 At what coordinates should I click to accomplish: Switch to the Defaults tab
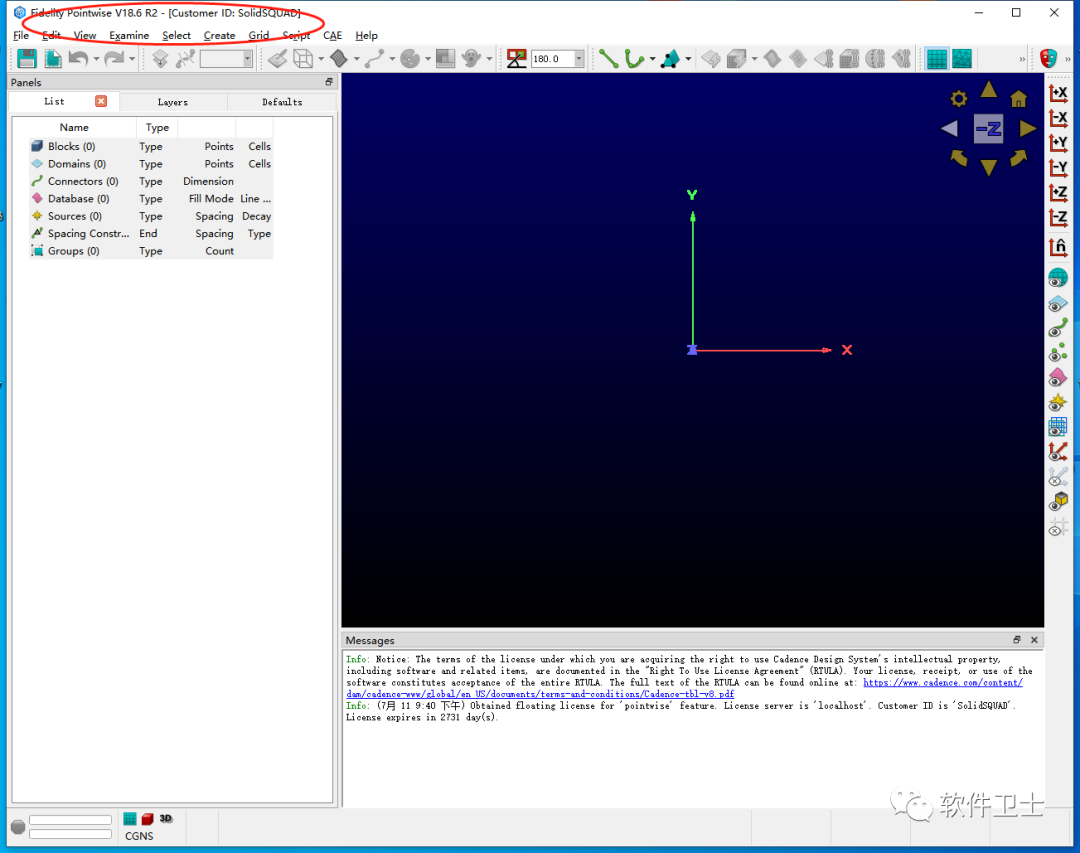[282, 102]
